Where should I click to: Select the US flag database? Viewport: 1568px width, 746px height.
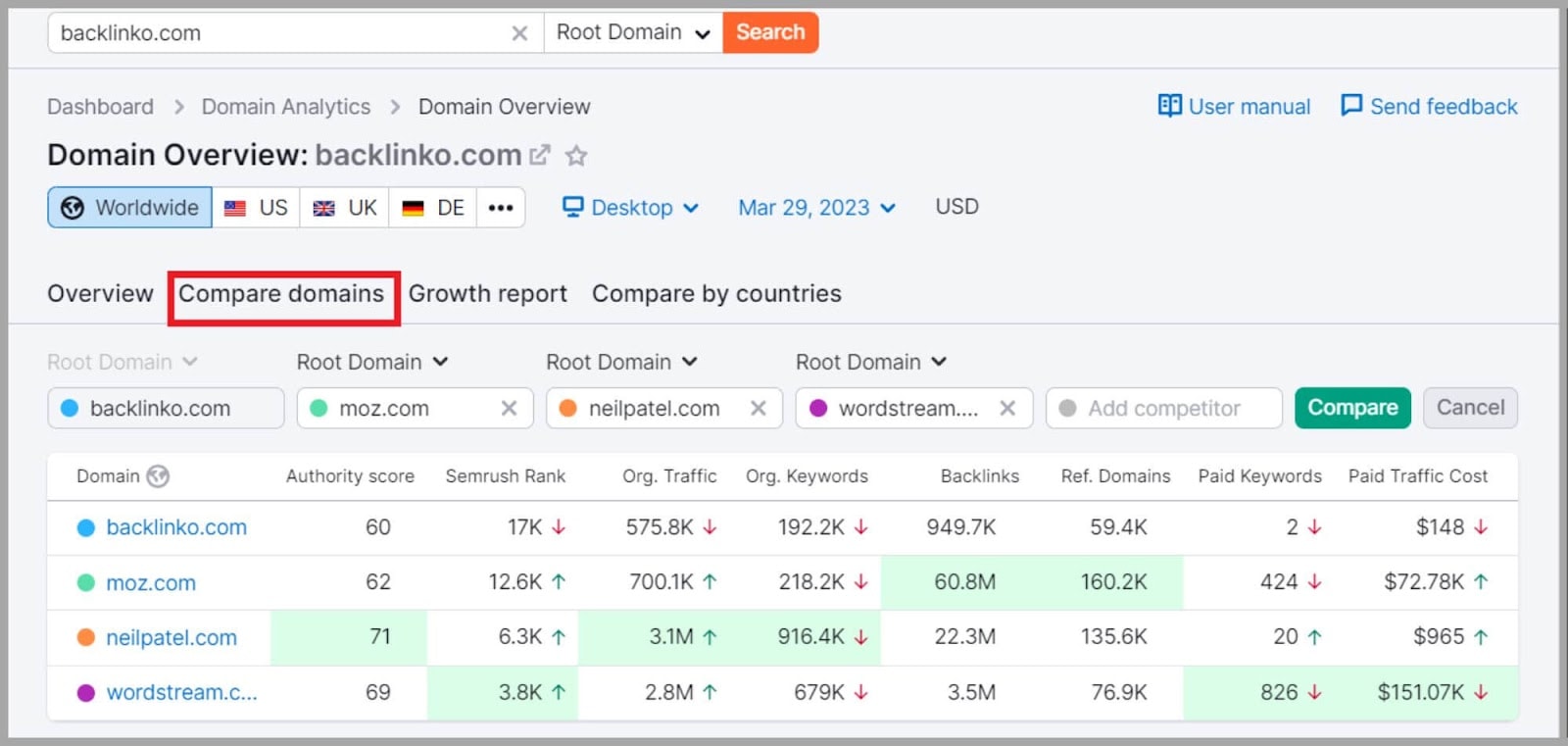(x=256, y=208)
